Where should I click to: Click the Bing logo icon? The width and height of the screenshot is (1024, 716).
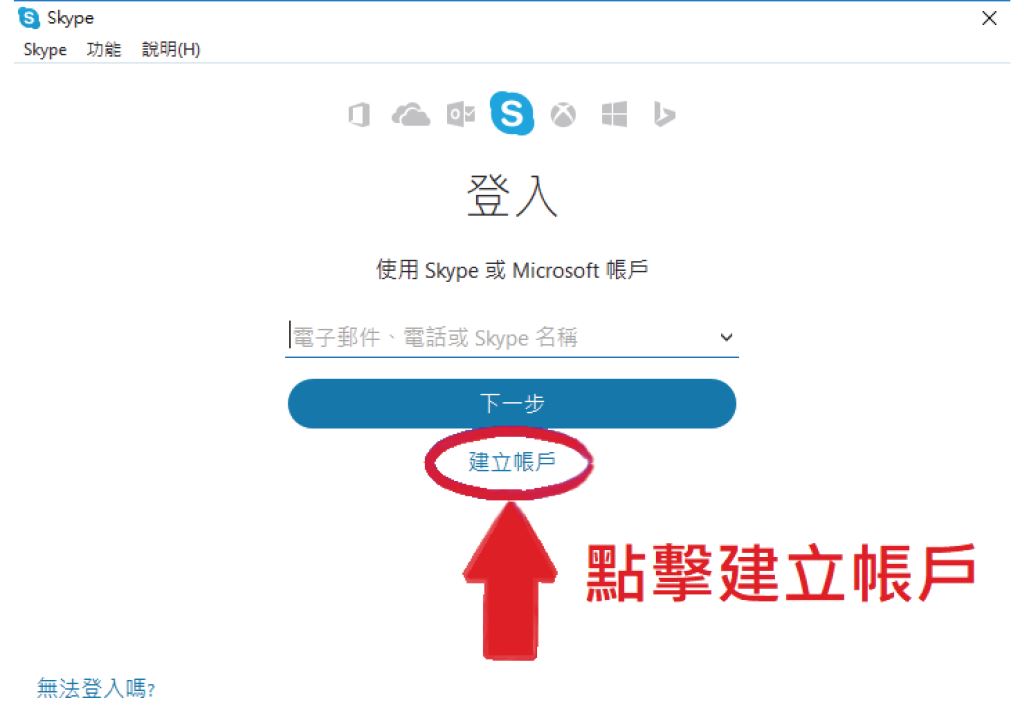coord(664,114)
